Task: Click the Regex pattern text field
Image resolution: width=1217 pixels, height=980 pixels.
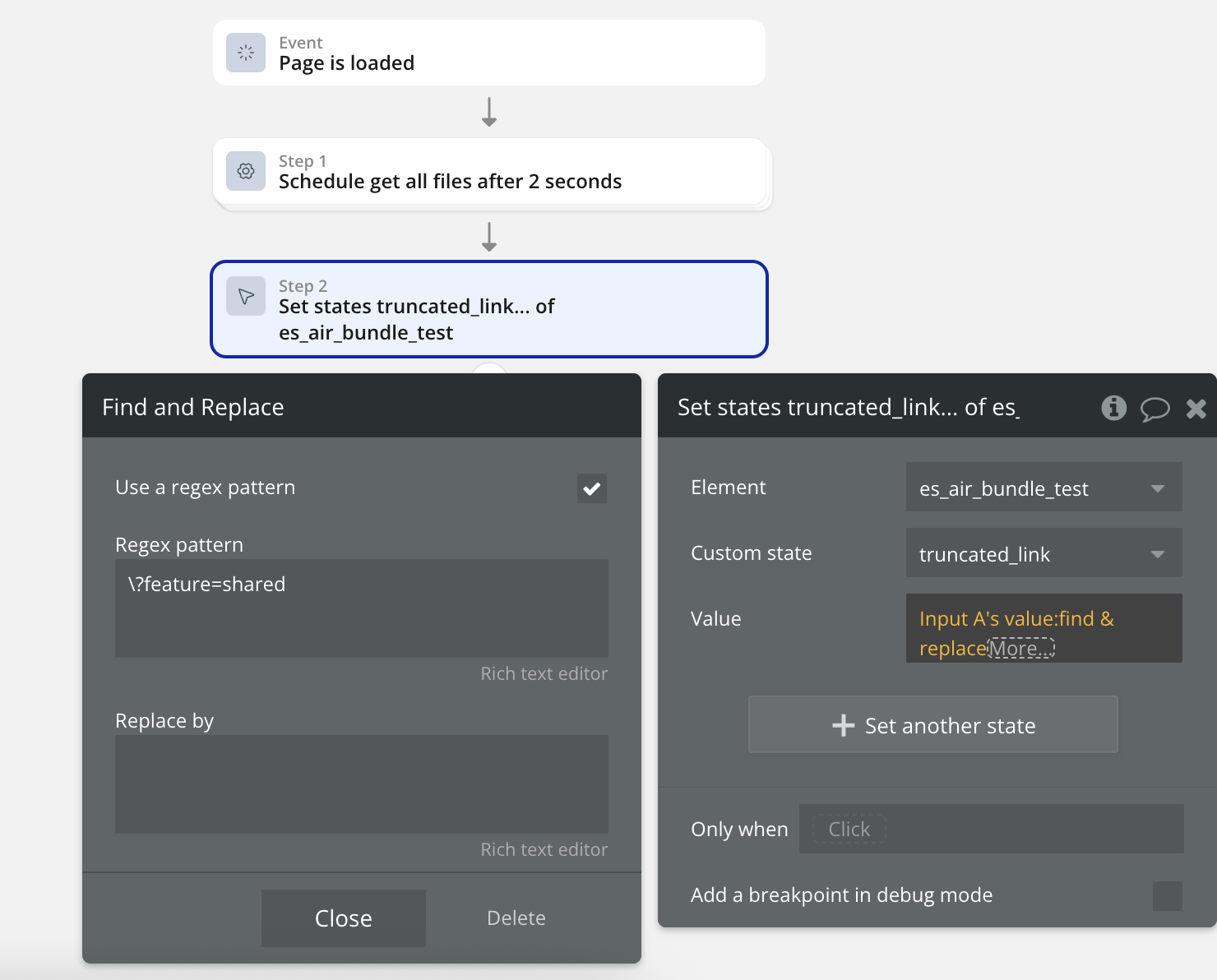Action: click(362, 608)
